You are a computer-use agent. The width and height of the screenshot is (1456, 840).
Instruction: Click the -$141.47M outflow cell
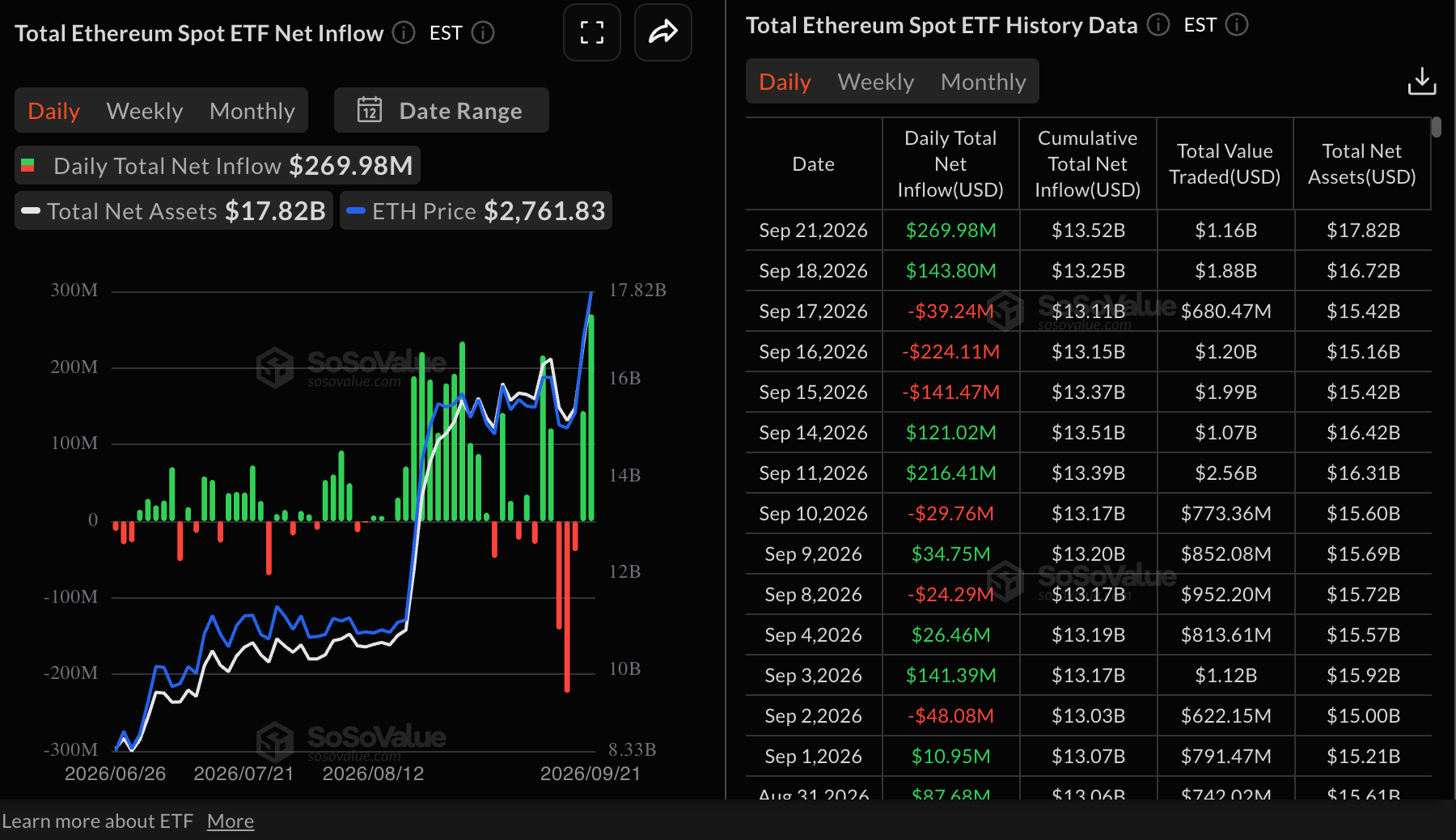point(951,392)
